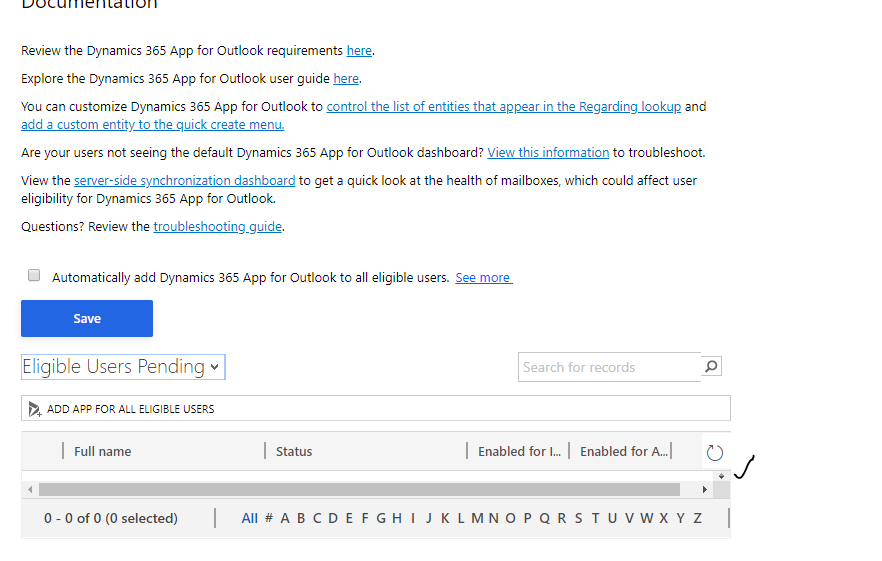The image size is (882, 561).
Task: Open the View this information link
Action: pyautogui.click(x=548, y=153)
